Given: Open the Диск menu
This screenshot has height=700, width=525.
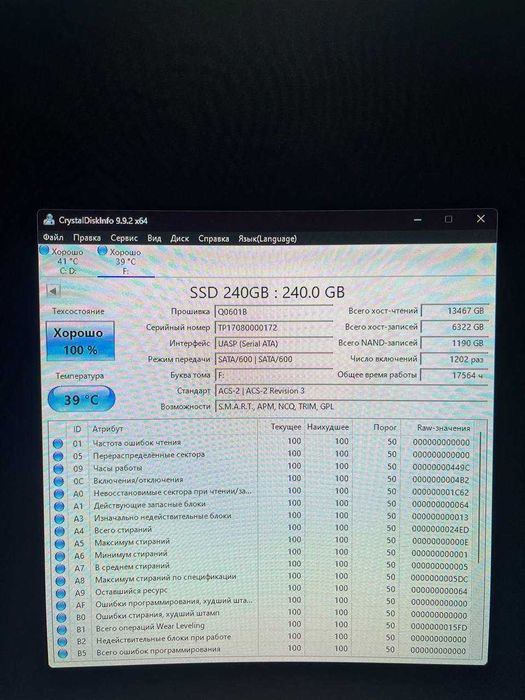Looking at the screenshot, I should point(179,238).
